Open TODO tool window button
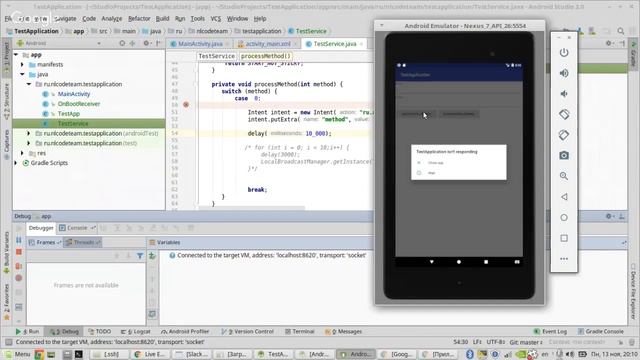The height and width of the screenshot is (360, 640). click(x=100, y=332)
